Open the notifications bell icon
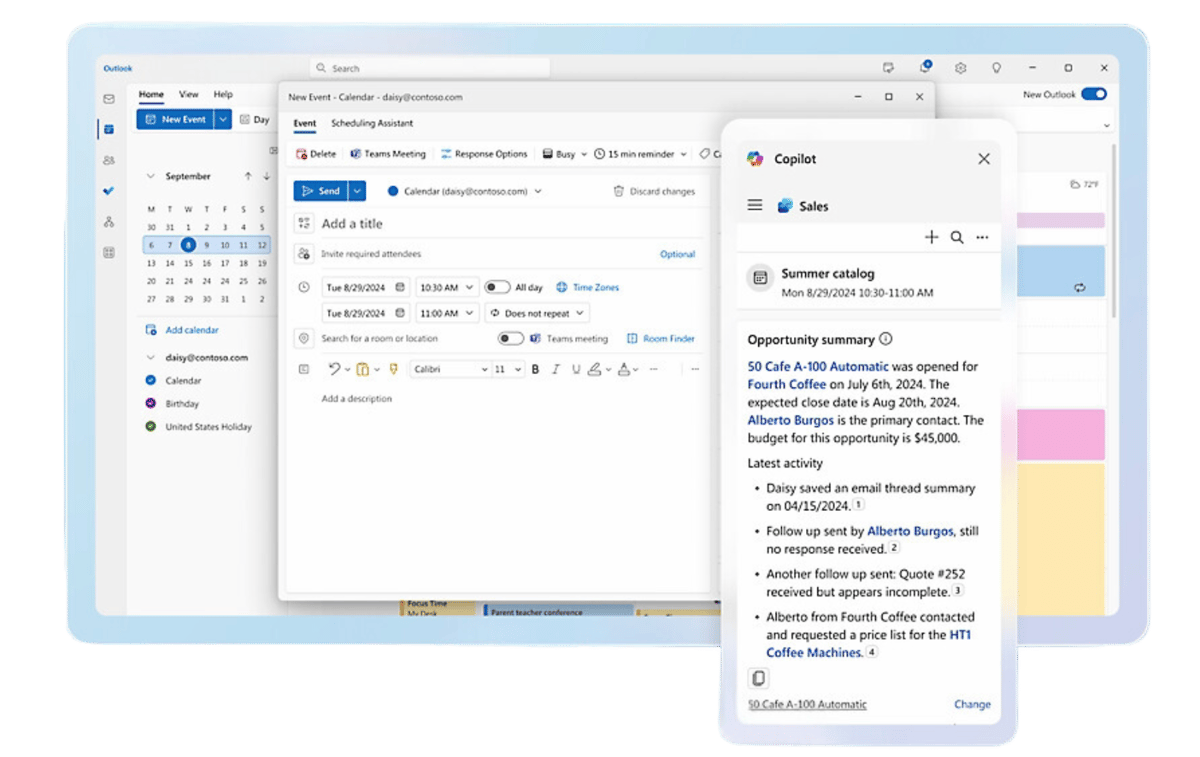1200x757 pixels. click(924, 68)
